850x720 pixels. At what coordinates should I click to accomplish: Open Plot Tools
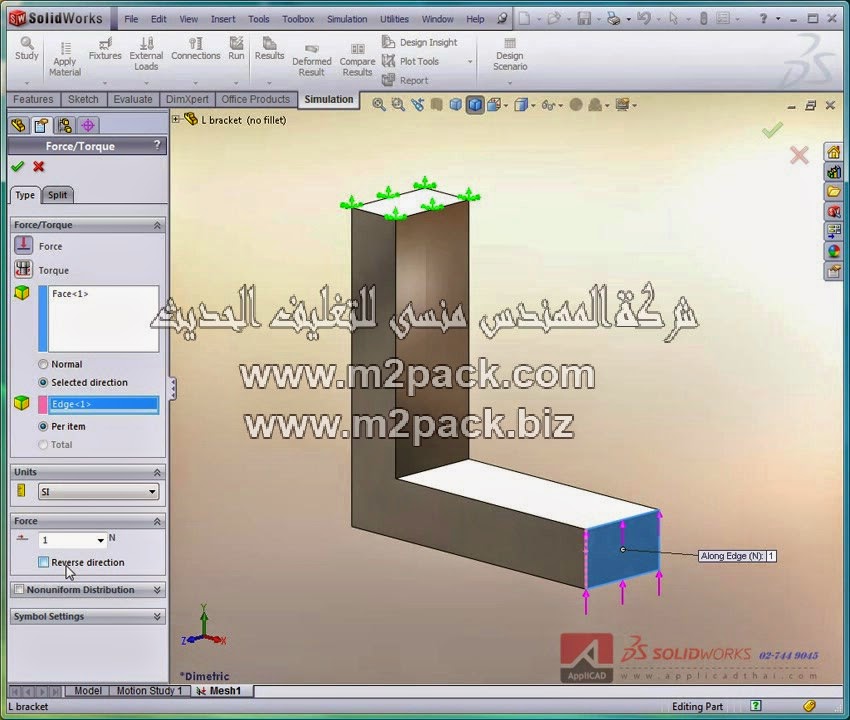click(x=411, y=61)
